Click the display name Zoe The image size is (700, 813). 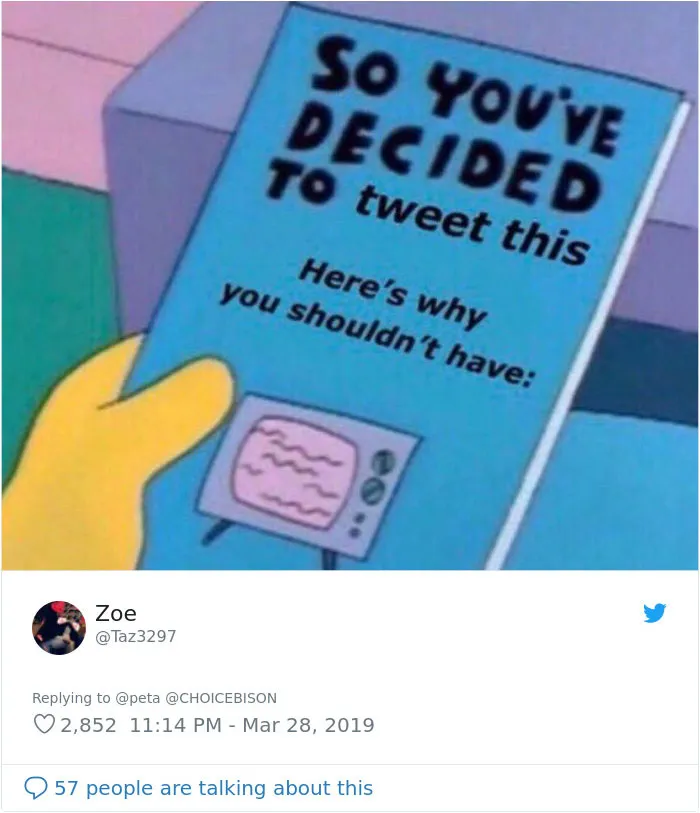116,613
